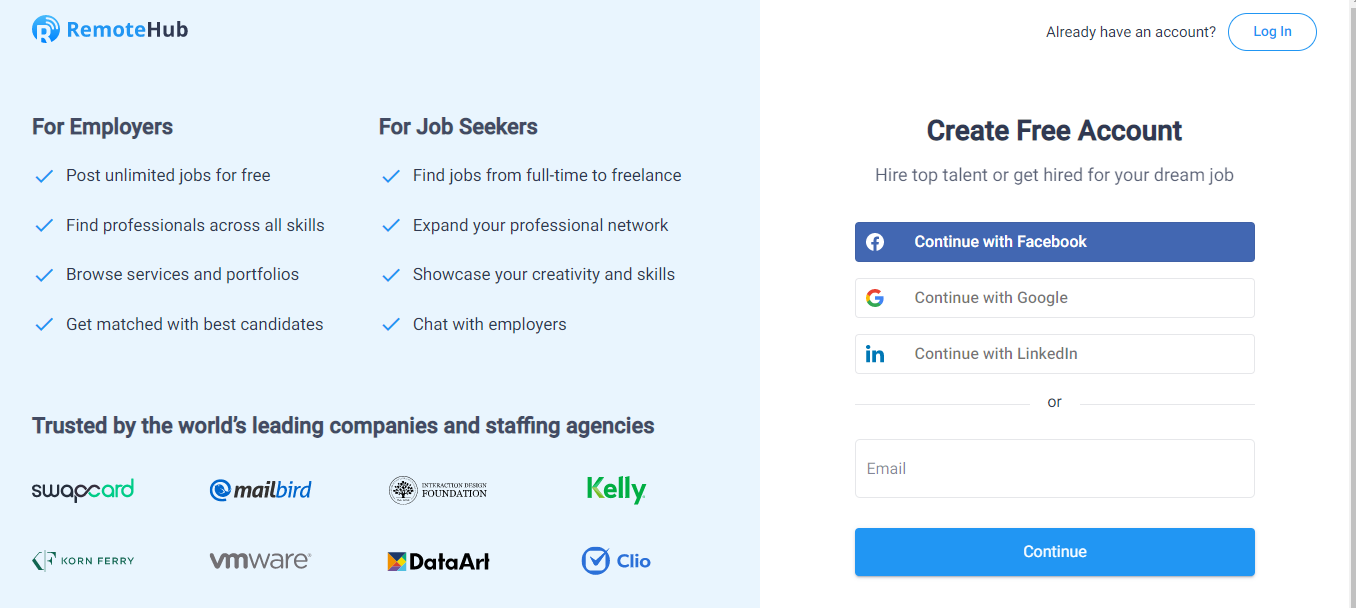Click the LinkedIn icon
Screen dimensions: 1356x608
click(x=875, y=354)
